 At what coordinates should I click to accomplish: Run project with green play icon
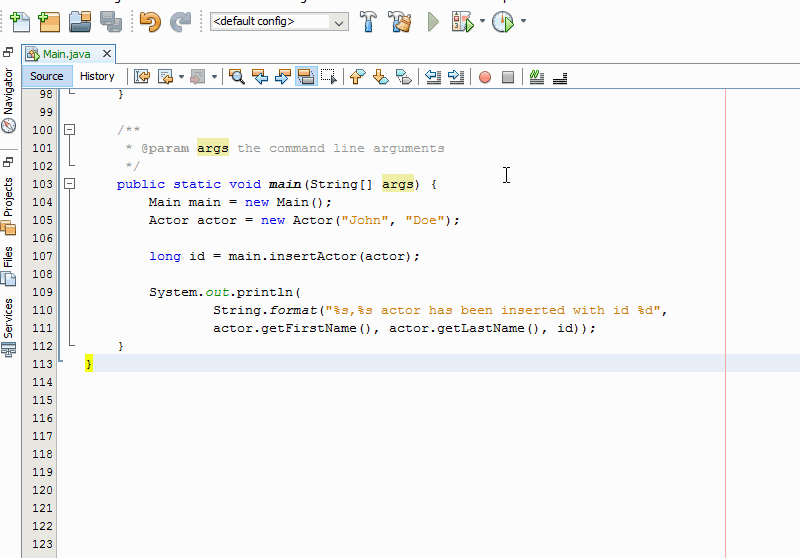point(433,21)
